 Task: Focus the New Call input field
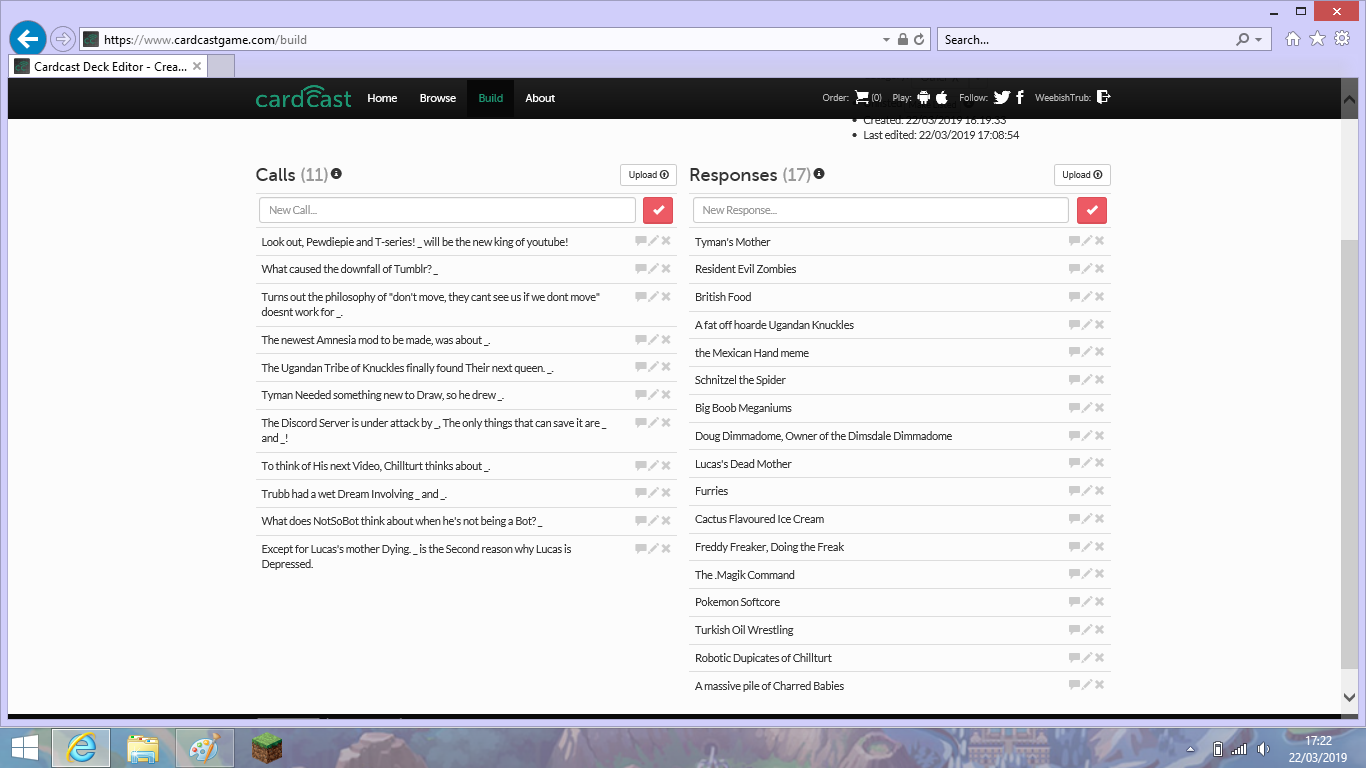447,210
